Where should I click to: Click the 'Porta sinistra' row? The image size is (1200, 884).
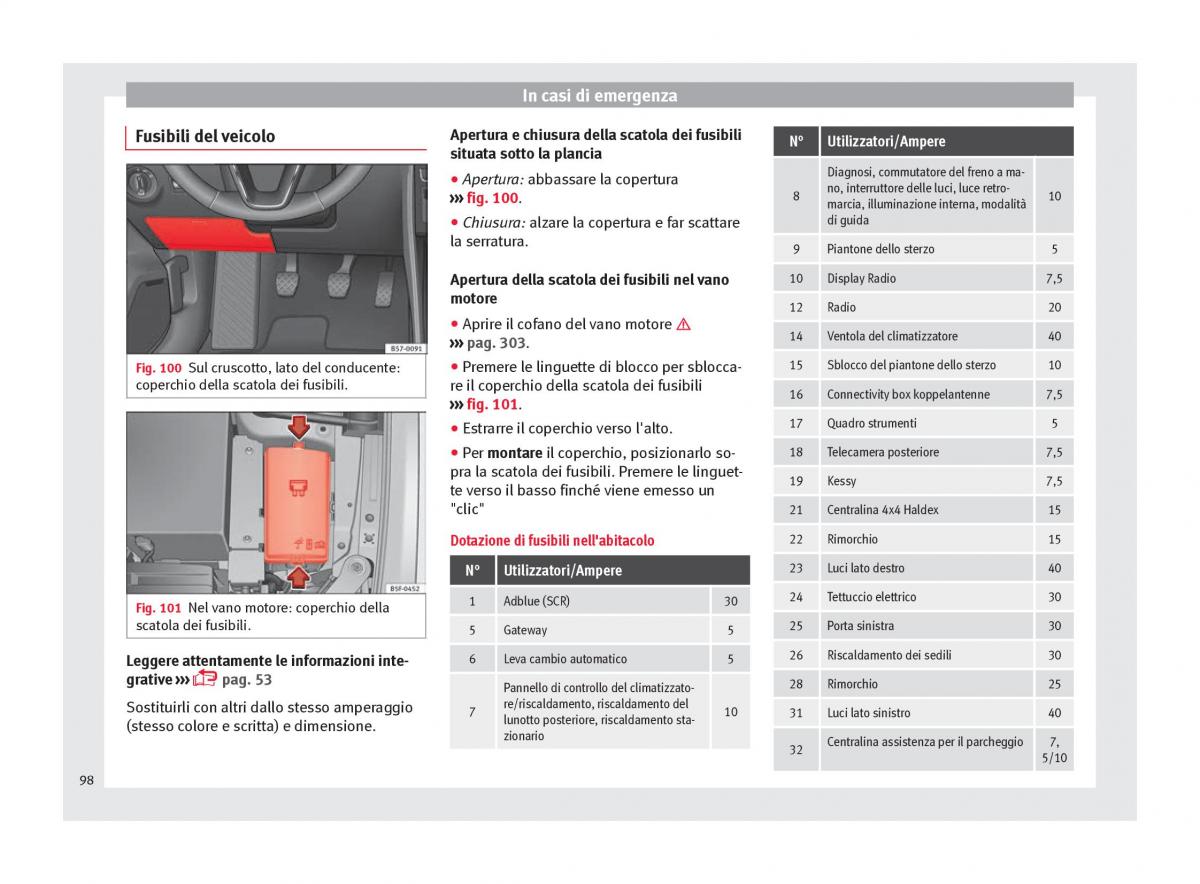click(x=923, y=626)
